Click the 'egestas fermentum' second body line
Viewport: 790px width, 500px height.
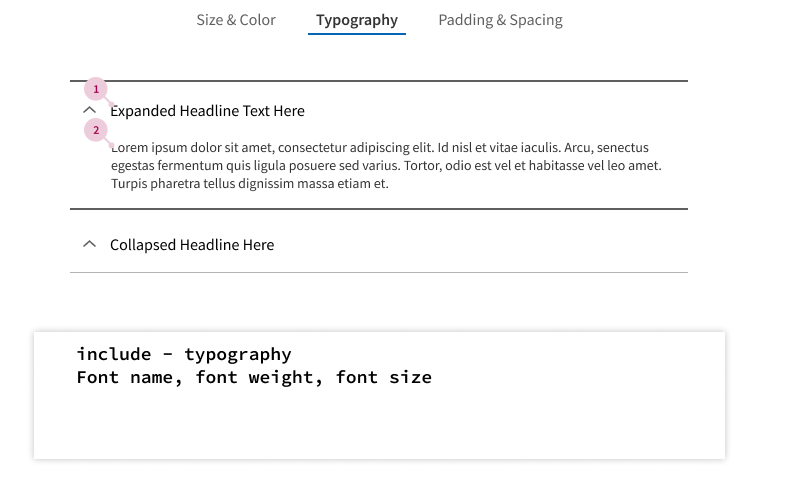click(x=386, y=165)
